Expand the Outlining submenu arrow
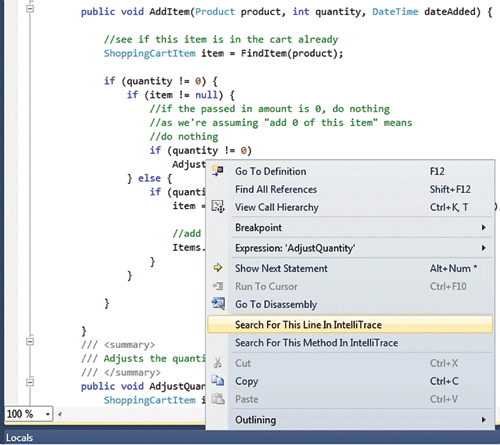 pos(483,420)
